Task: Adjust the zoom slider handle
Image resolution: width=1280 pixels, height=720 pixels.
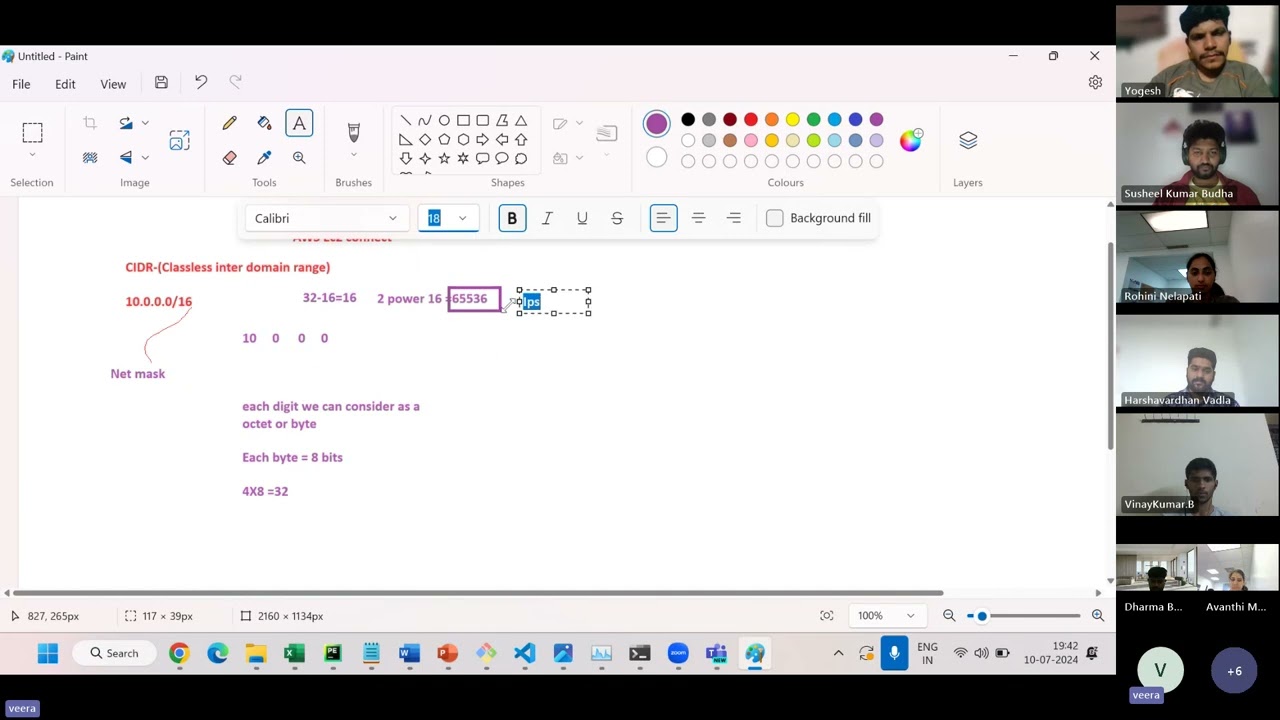Action: pos(982,616)
